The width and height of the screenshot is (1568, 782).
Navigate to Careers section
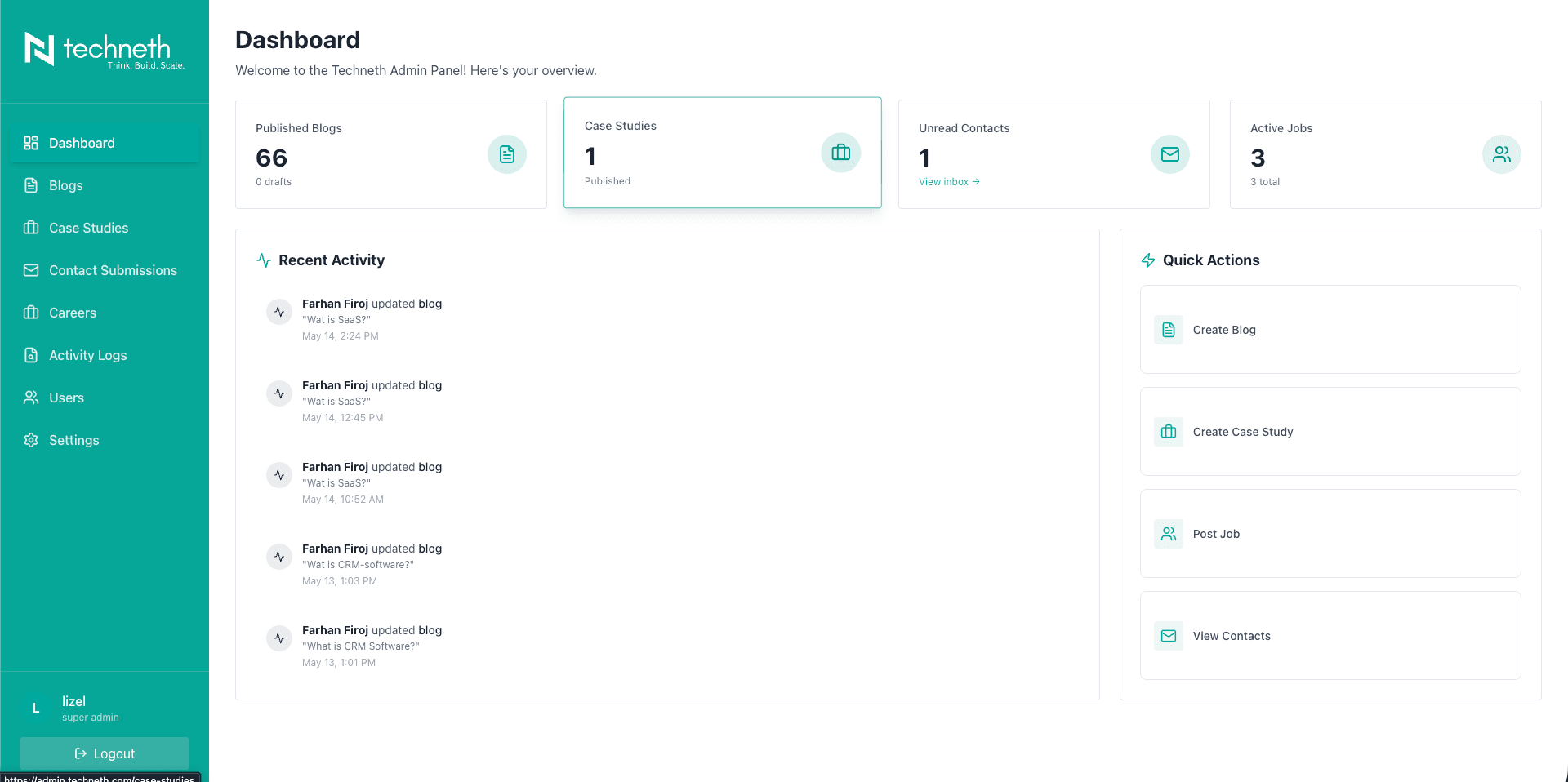(105, 313)
